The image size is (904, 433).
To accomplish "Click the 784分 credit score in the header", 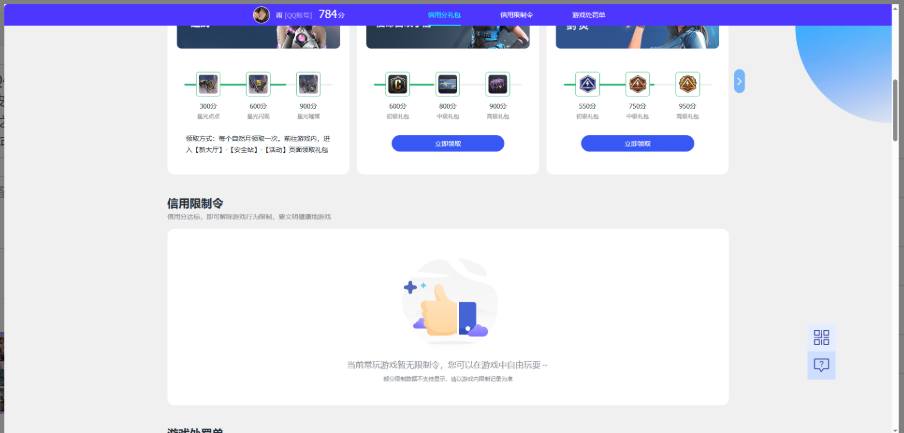I will tap(332, 14).
